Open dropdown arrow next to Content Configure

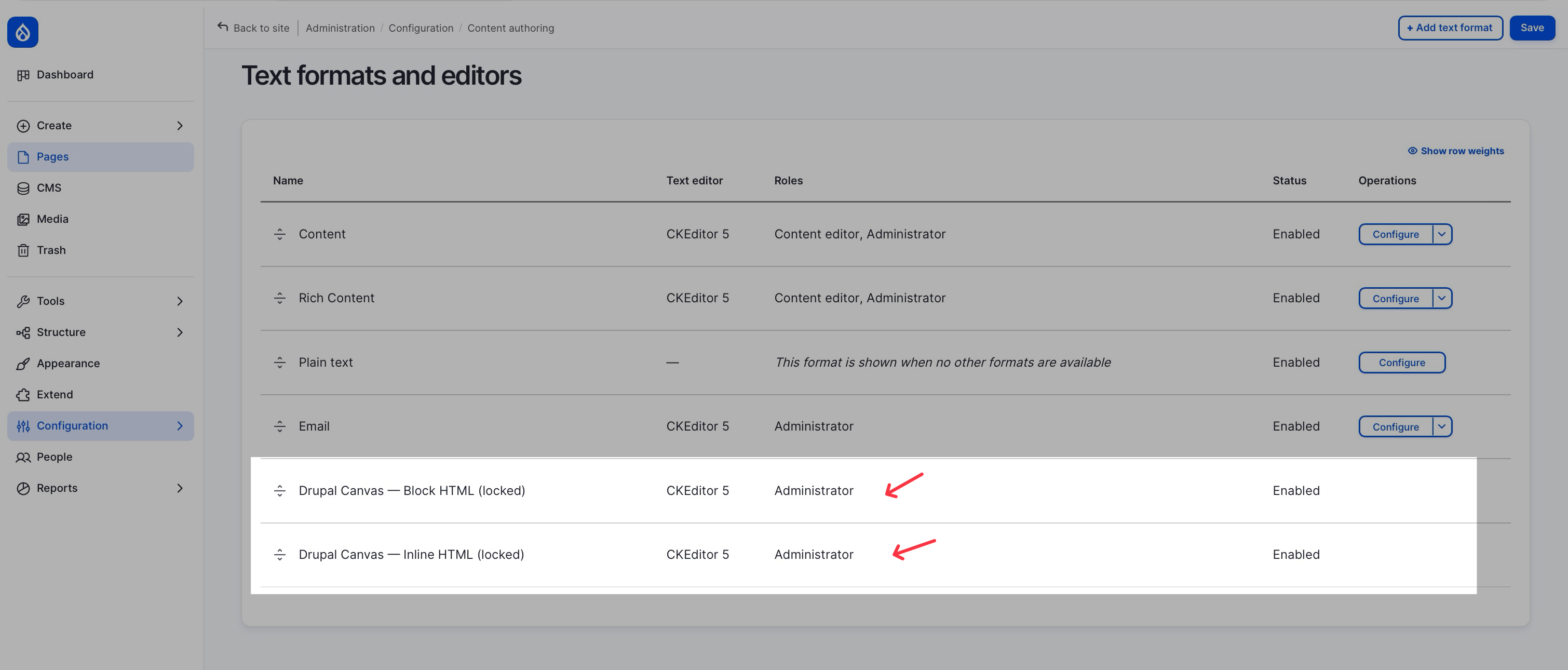(1442, 234)
